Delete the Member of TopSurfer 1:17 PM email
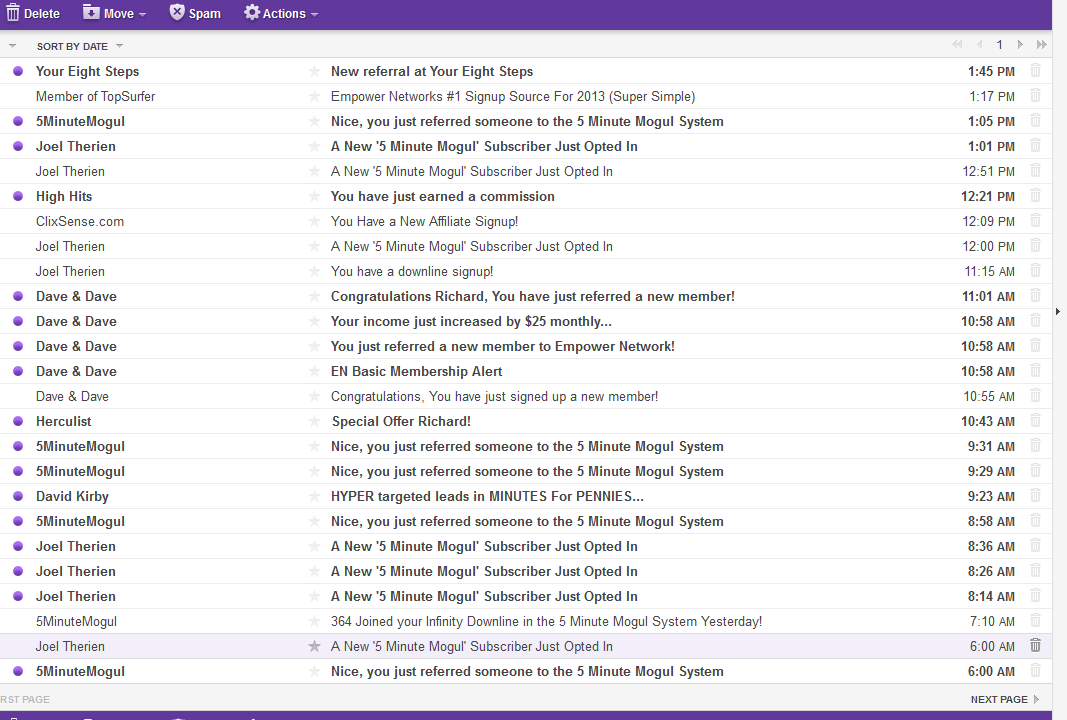Viewport: 1067px width, 720px height. (1035, 95)
